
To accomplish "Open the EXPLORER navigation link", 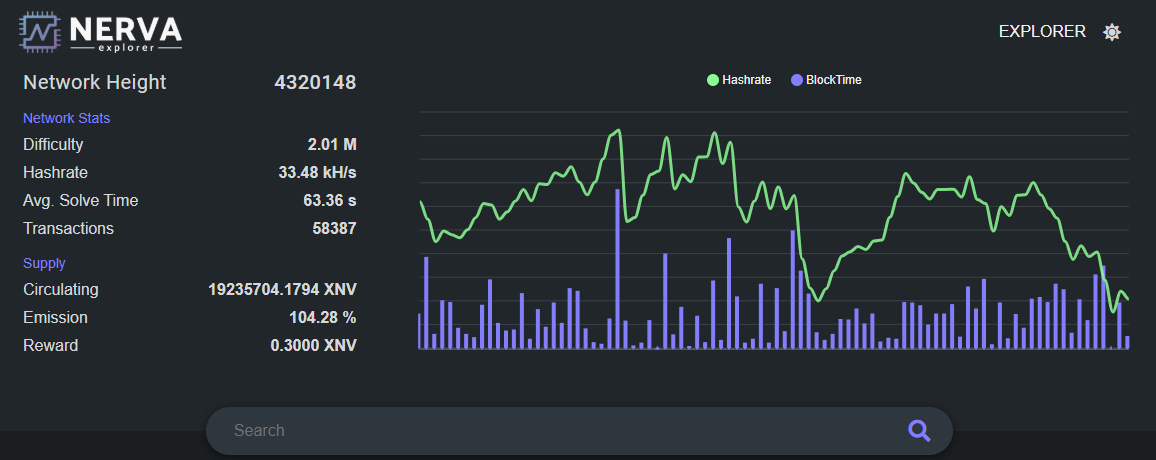I will [x=1042, y=32].
